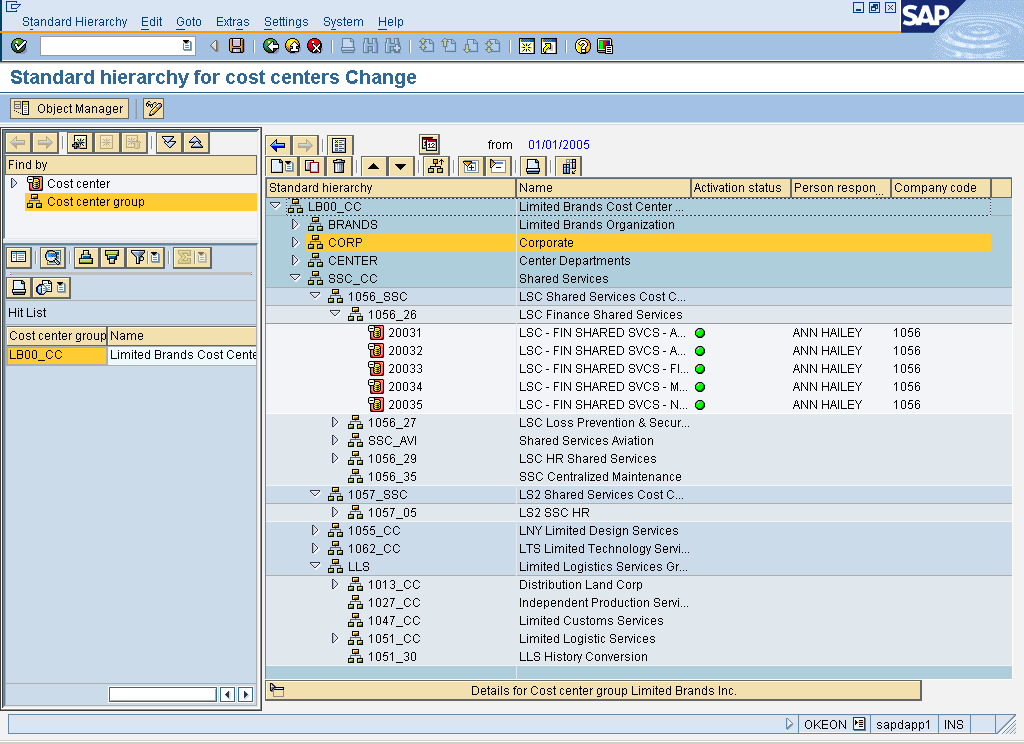The width and height of the screenshot is (1024, 744).
Task: Click the Details icon in hit list toolbar
Action: click(x=19, y=257)
